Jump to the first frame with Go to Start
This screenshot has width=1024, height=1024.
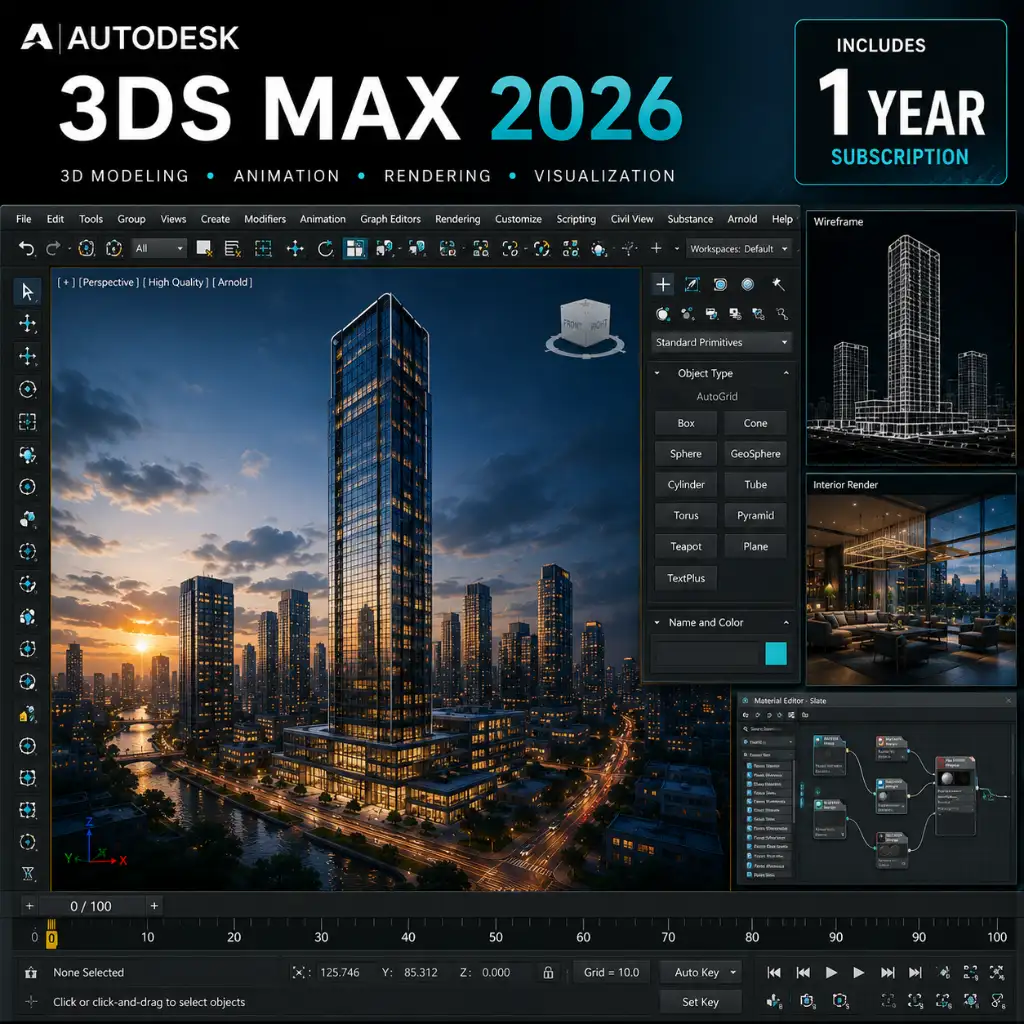click(x=774, y=972)
